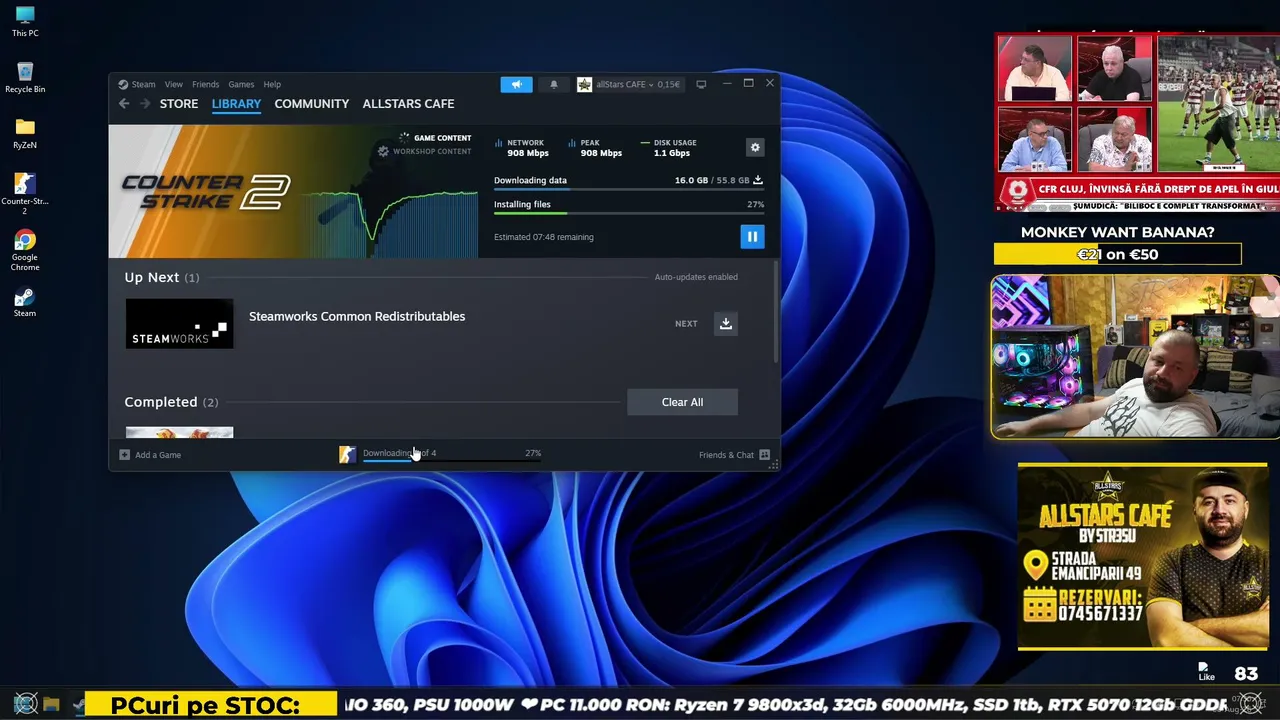Click the Counter-Strike icon in bottom bar
This screenshot has width=1280, height=720.
[347, 455]
